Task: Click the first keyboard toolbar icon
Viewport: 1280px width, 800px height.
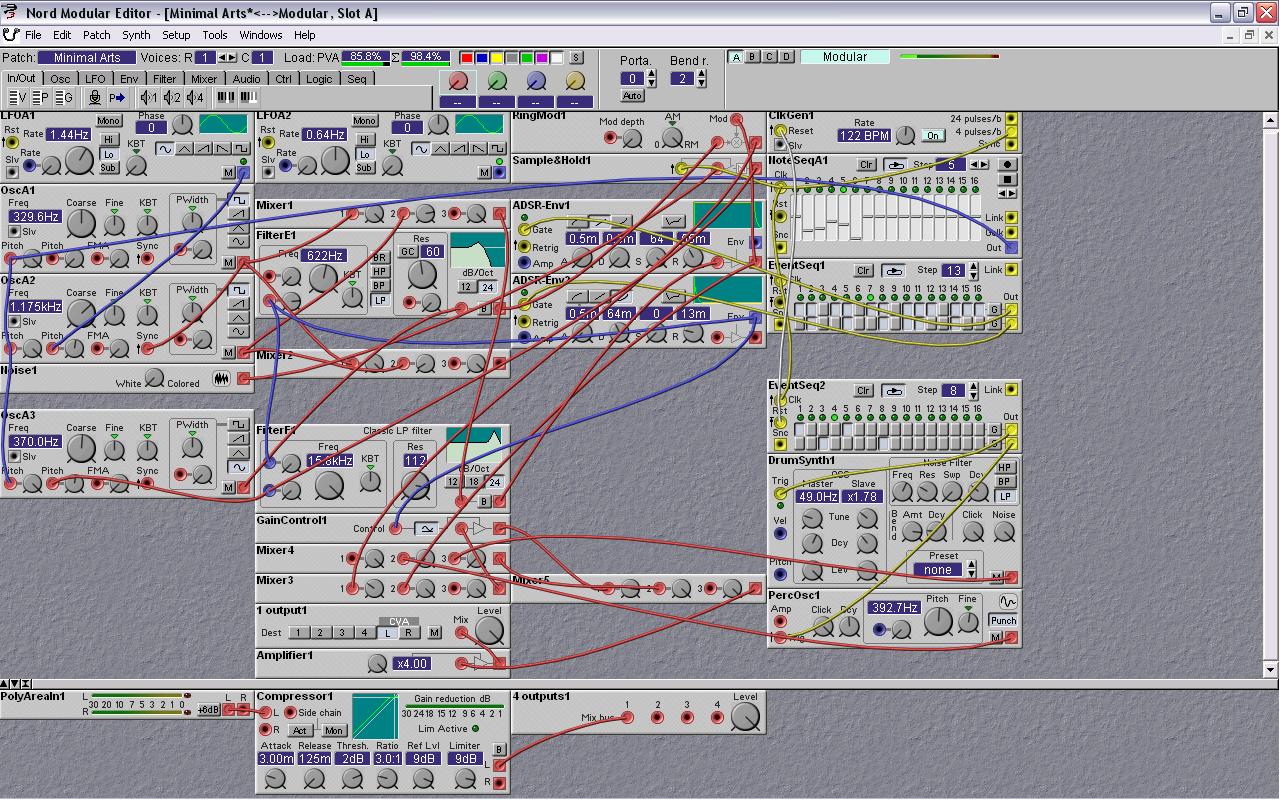Action: tap(225, 97)
